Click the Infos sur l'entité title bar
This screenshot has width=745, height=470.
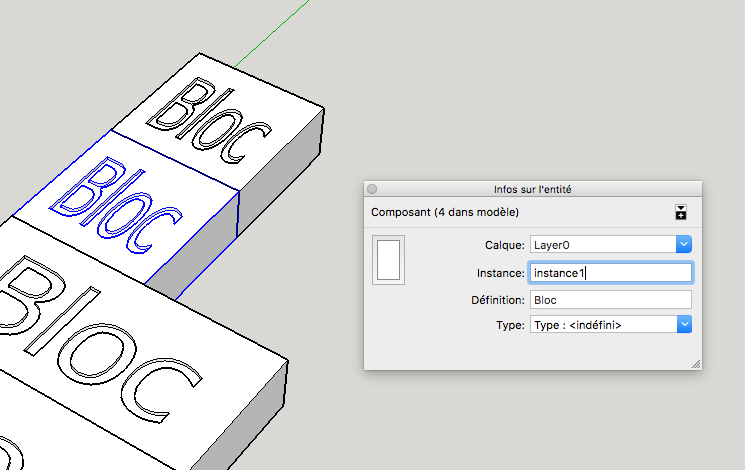pyautogui.click(x=532, y=189)
